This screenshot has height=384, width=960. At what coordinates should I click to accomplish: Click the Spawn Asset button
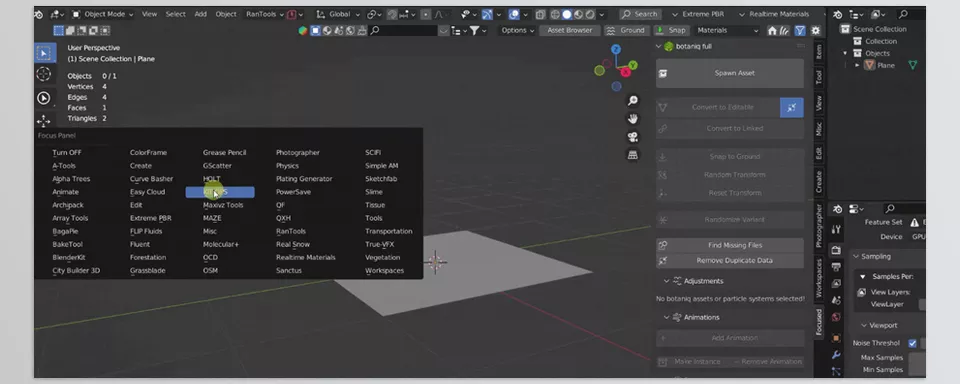click(x=730, y=73)
